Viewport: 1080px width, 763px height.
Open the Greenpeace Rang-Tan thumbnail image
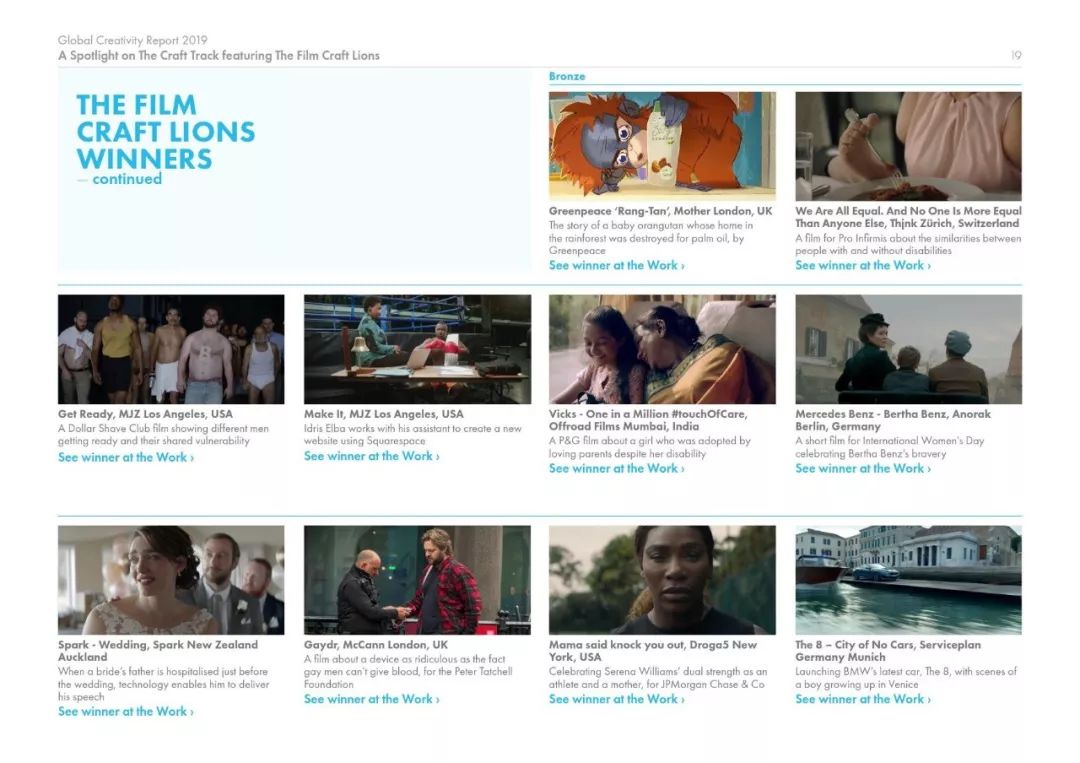[x=662, y=146]
